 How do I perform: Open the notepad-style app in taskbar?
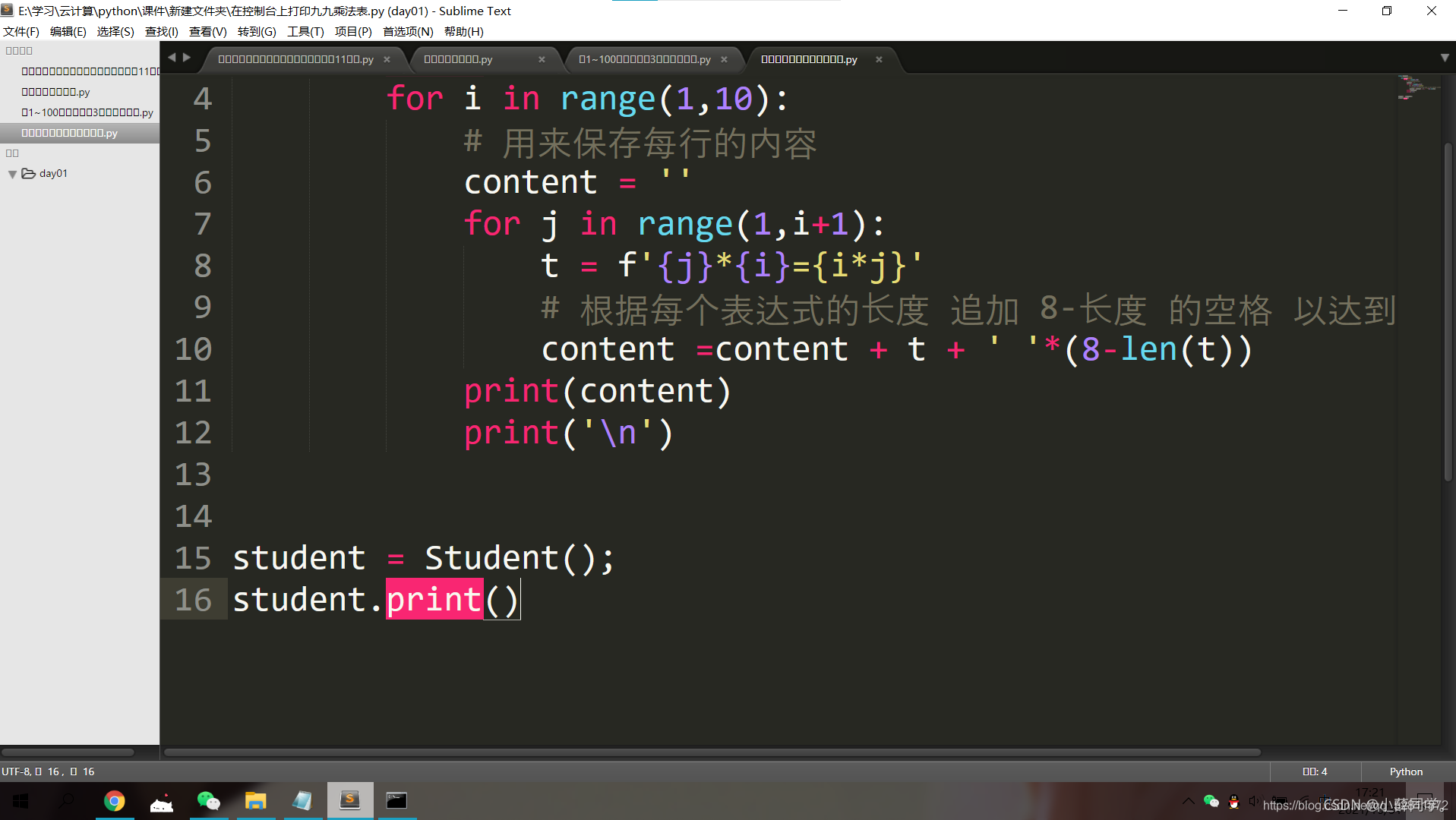click(303, 801)
